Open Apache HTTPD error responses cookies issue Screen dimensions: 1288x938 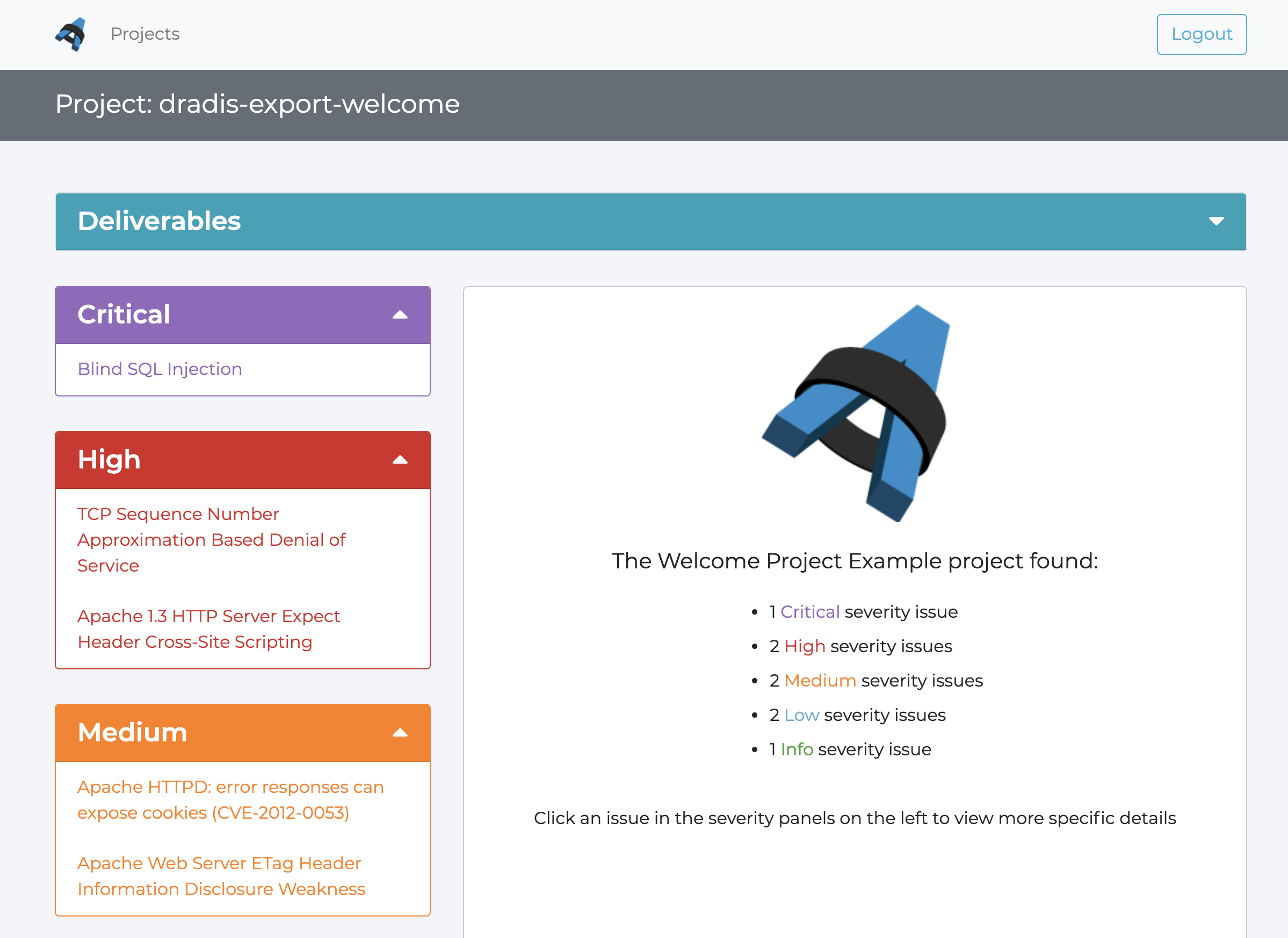coord(230,799)
